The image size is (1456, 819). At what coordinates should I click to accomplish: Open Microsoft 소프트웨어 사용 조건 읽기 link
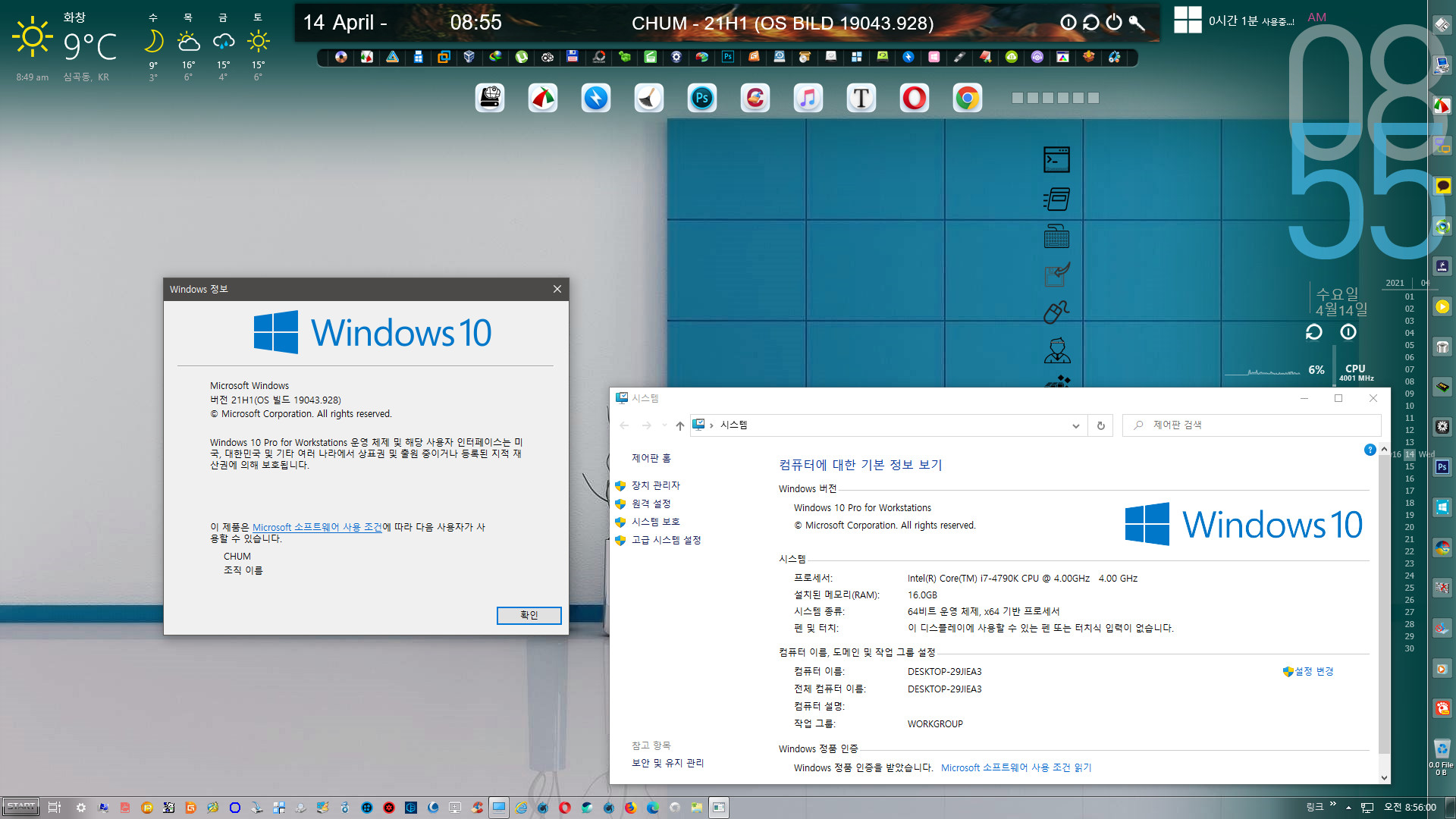point(1016,767)
